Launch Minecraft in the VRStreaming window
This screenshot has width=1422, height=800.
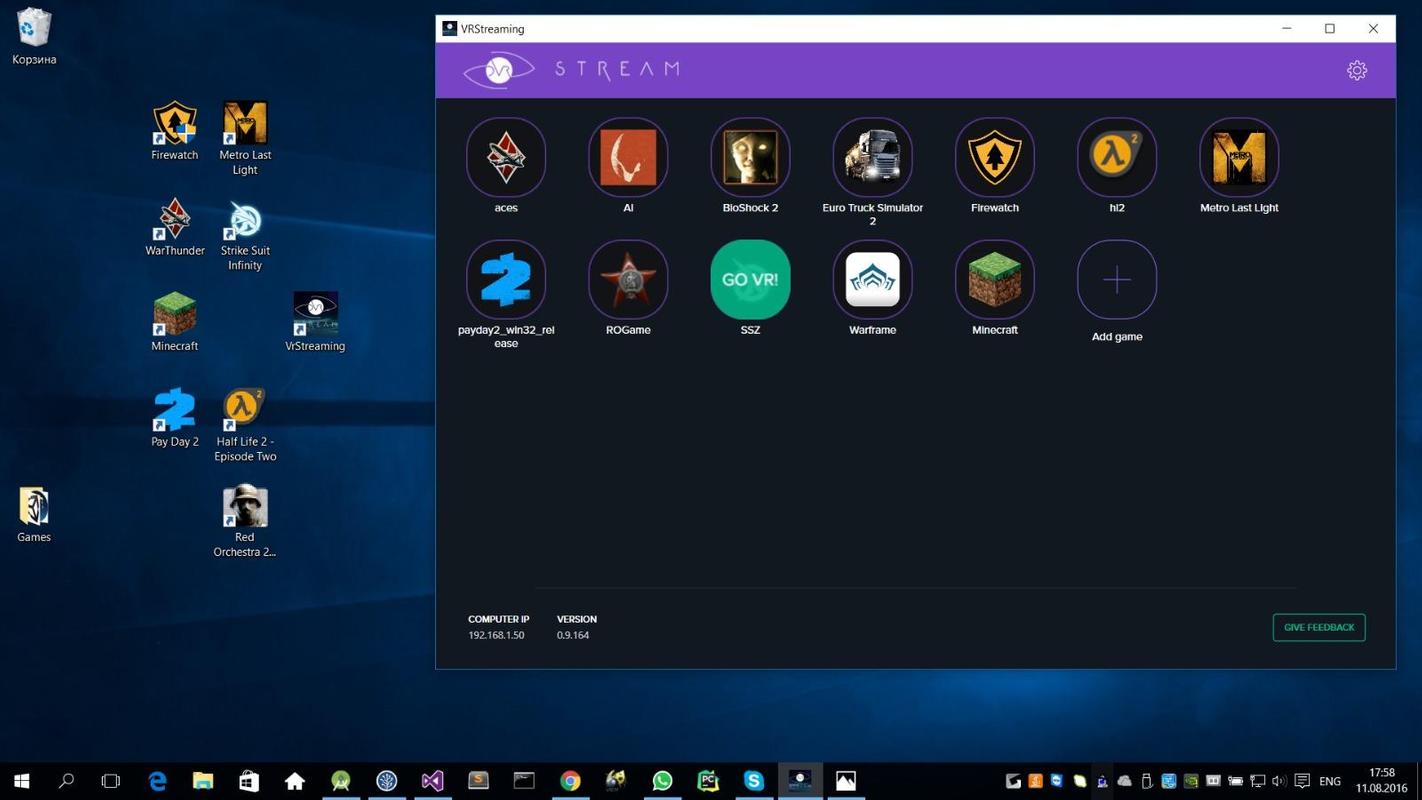(994, 279)
